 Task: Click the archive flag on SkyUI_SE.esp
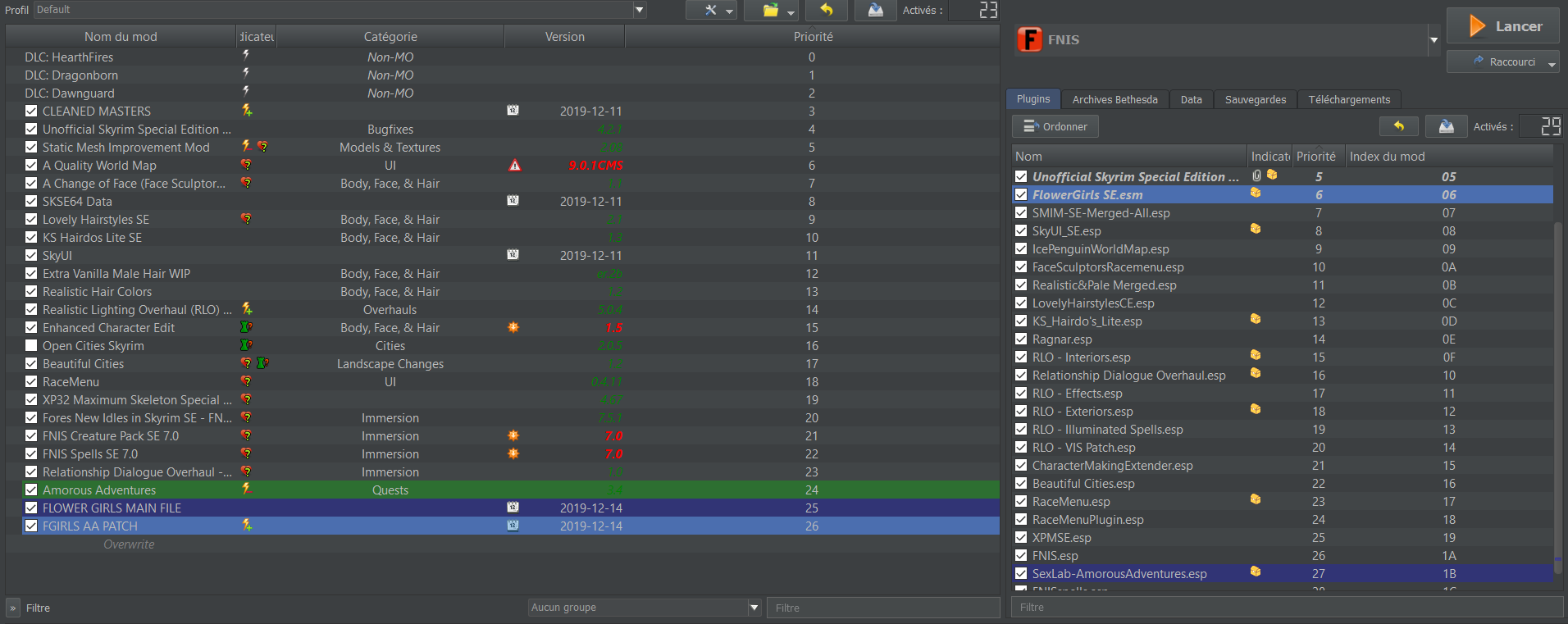(1256, 230)
